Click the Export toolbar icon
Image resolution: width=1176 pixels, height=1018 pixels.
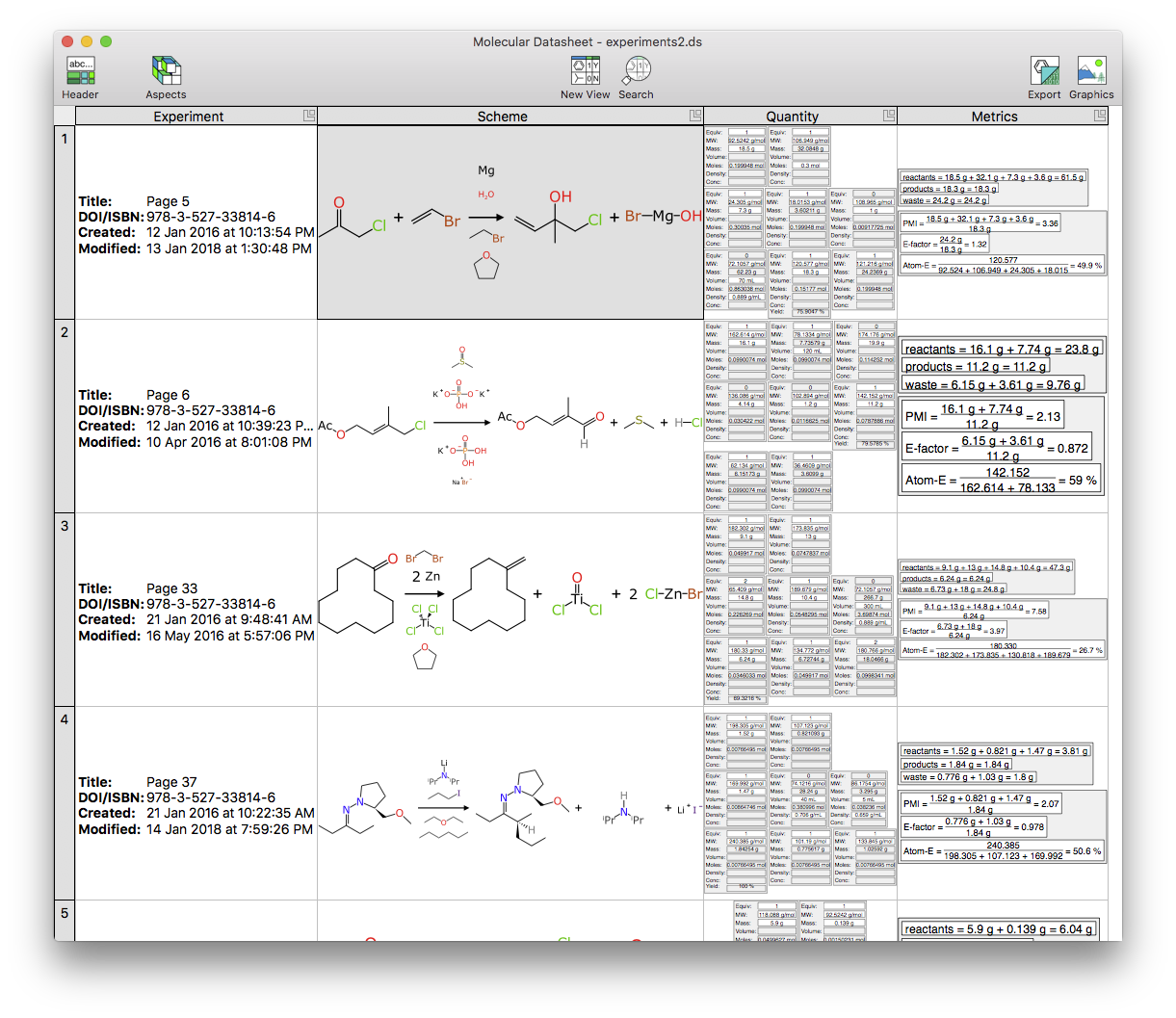1044,72
